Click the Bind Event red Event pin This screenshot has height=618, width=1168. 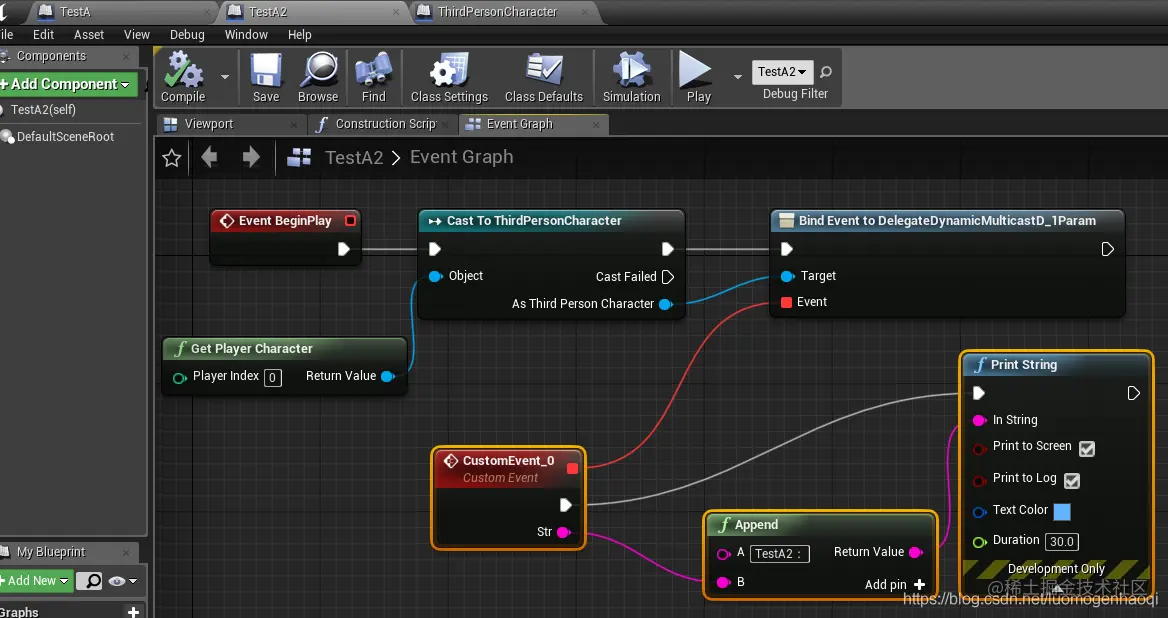pyautogui.click(x=787, y=302)
